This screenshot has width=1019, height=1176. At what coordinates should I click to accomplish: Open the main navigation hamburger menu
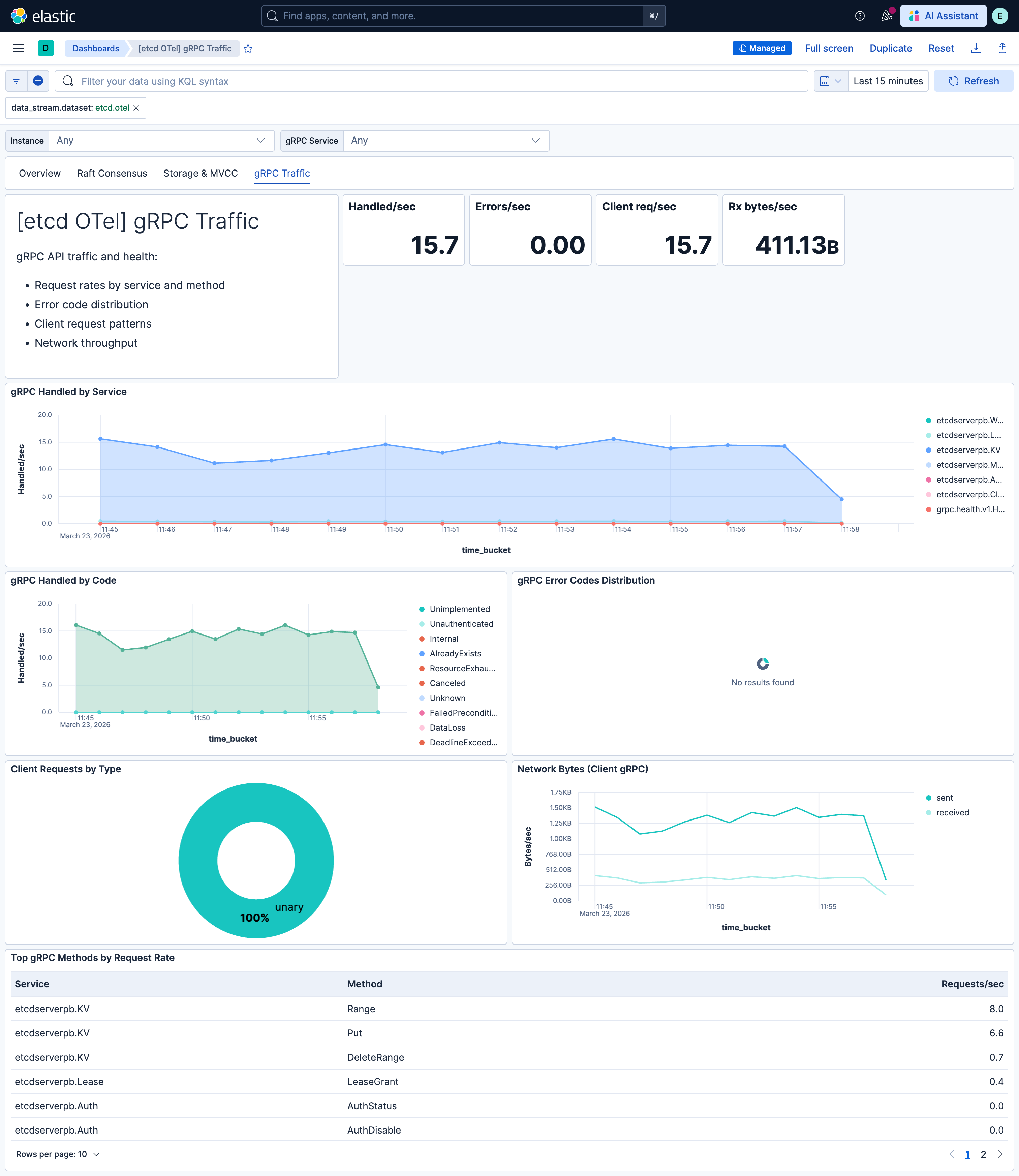(x=18, y=48)
